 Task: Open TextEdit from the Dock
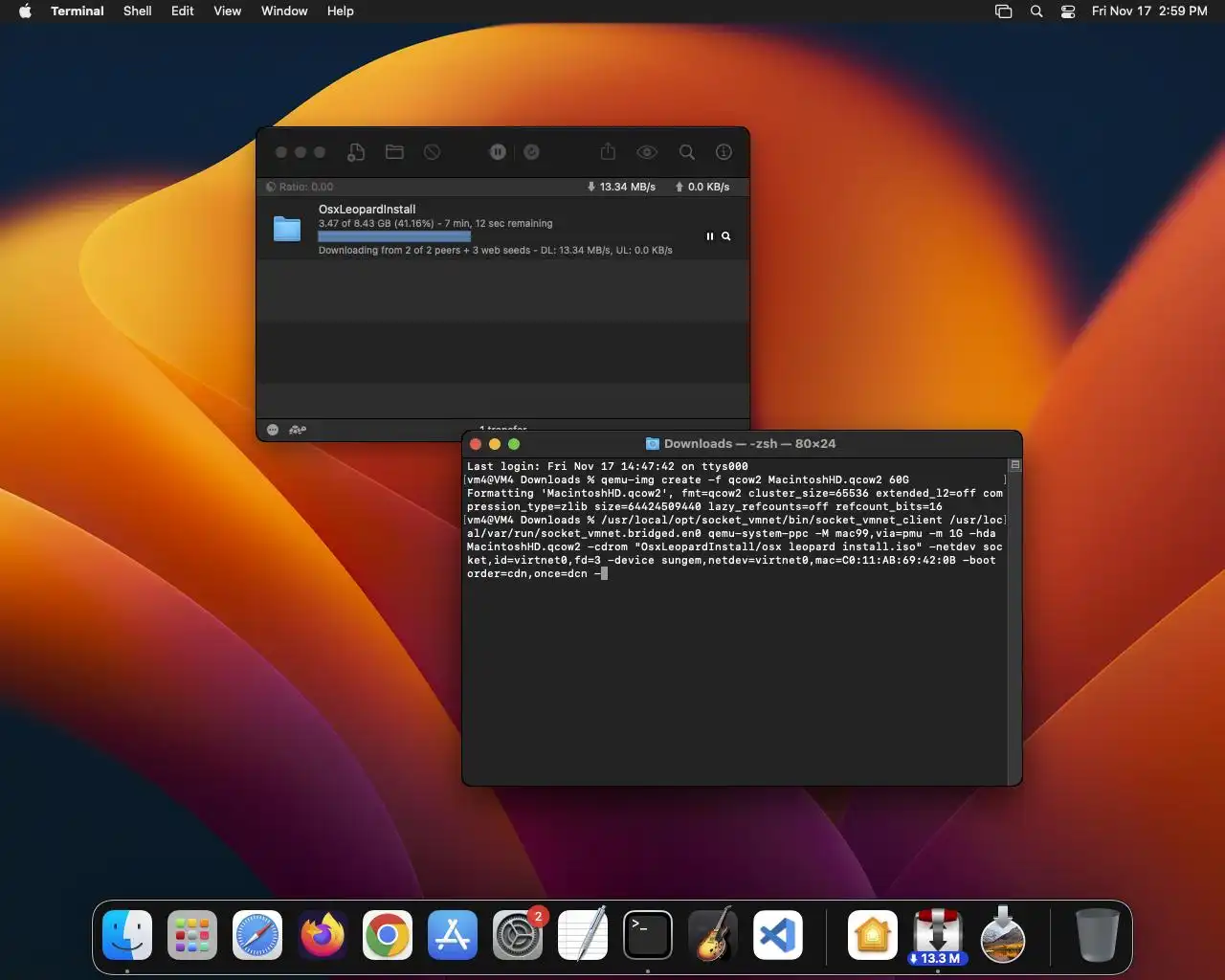583,935
